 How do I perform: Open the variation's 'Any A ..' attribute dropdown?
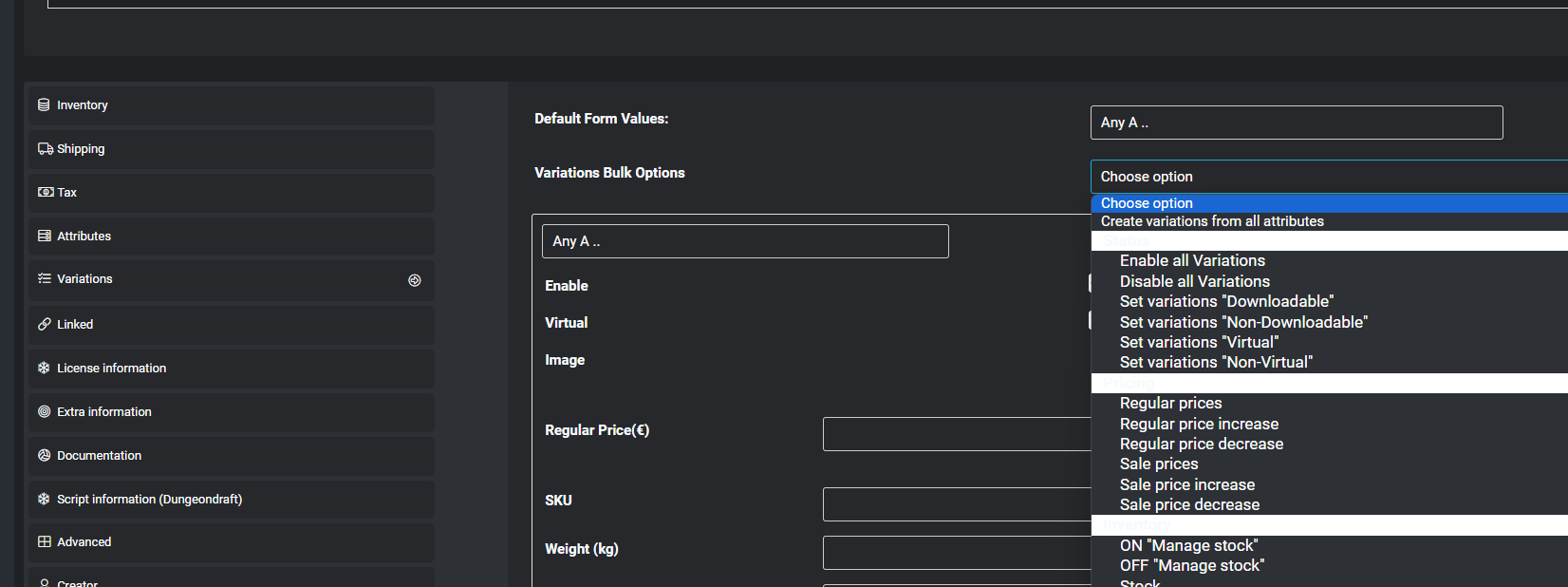744,241
